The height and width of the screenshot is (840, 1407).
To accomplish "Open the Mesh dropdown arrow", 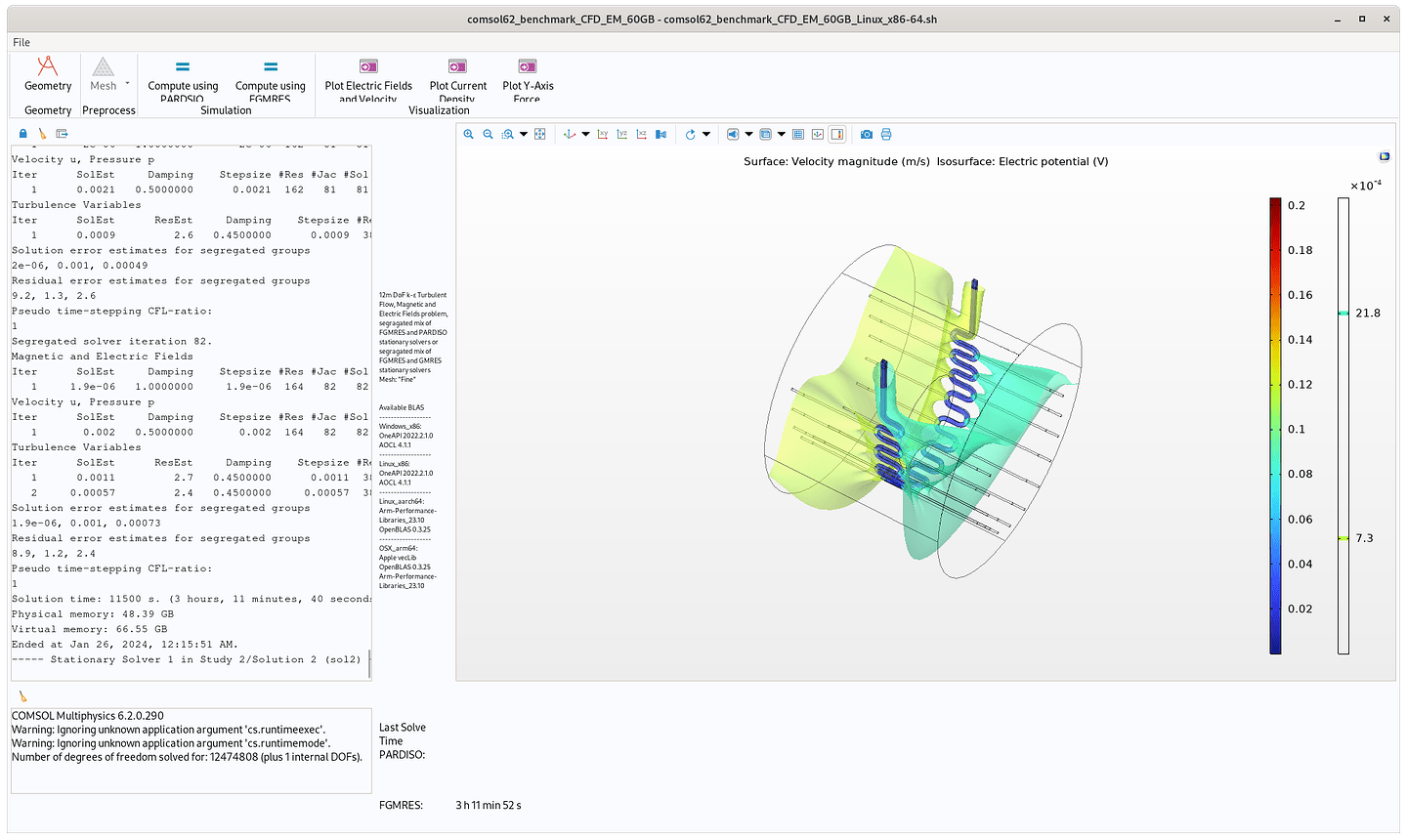I will tap(126, 84).
